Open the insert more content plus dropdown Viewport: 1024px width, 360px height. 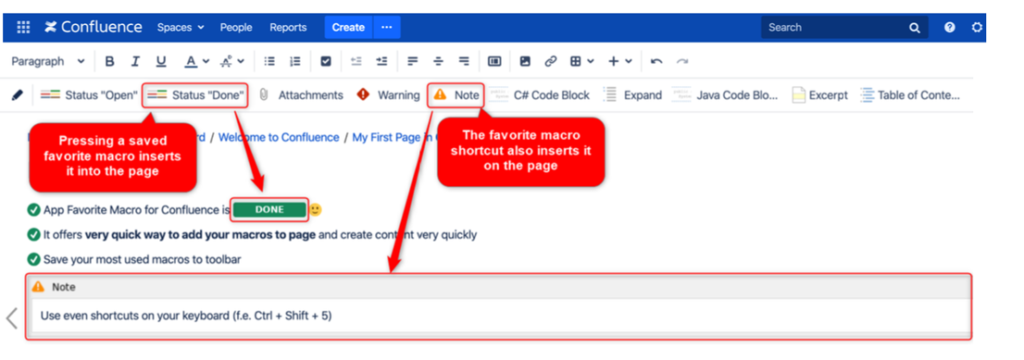[620, 61]
